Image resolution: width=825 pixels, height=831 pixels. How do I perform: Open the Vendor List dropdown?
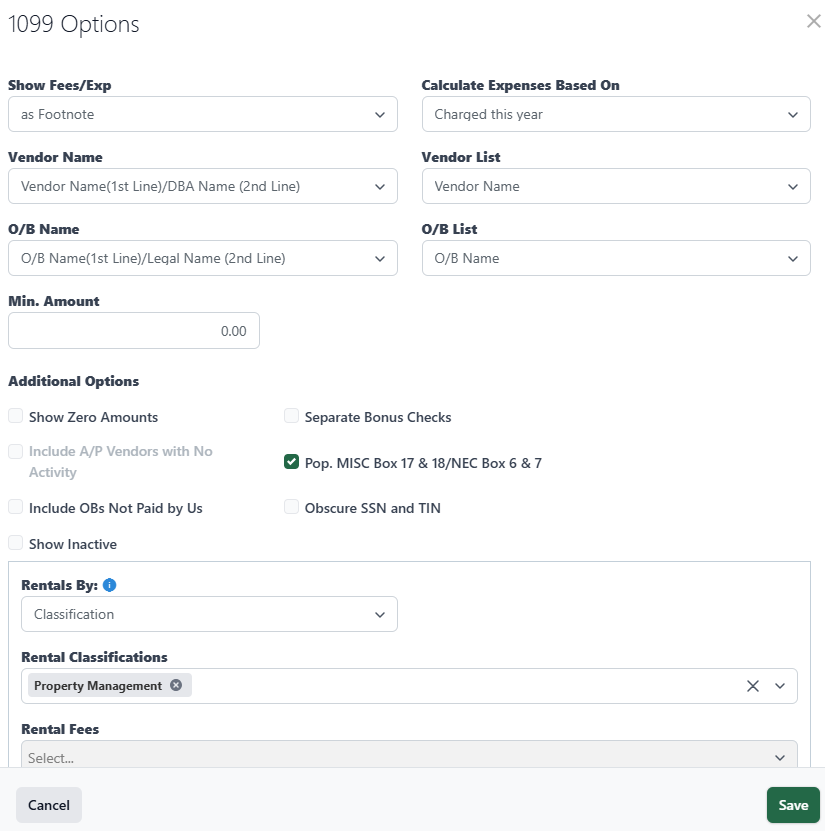tap(616, 186)
